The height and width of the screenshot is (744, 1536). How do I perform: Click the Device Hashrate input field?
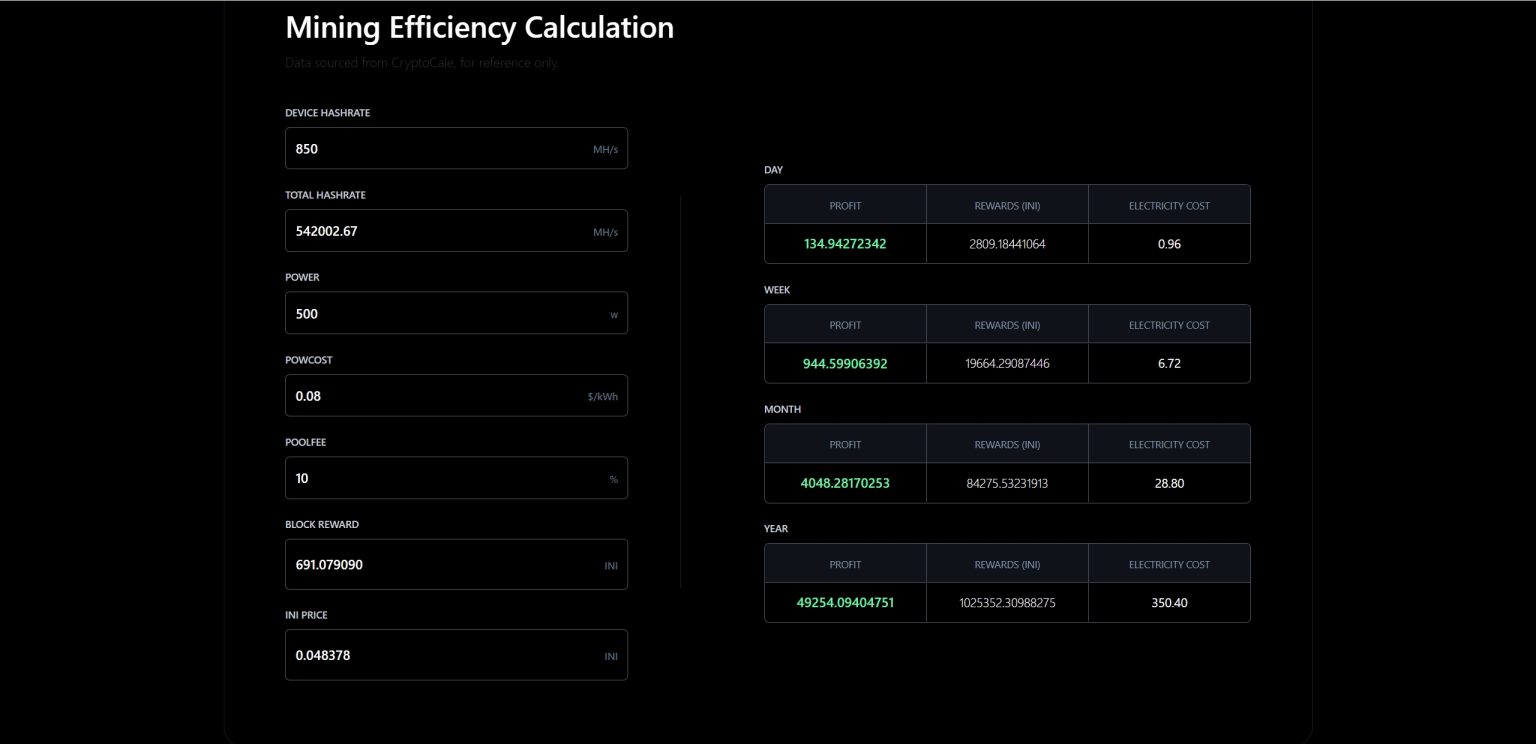click(x=440, y=149)
